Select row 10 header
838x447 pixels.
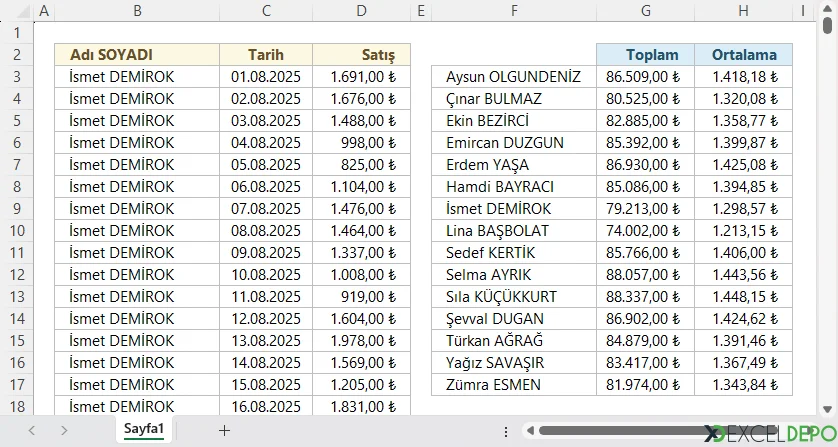pos(17,230)
